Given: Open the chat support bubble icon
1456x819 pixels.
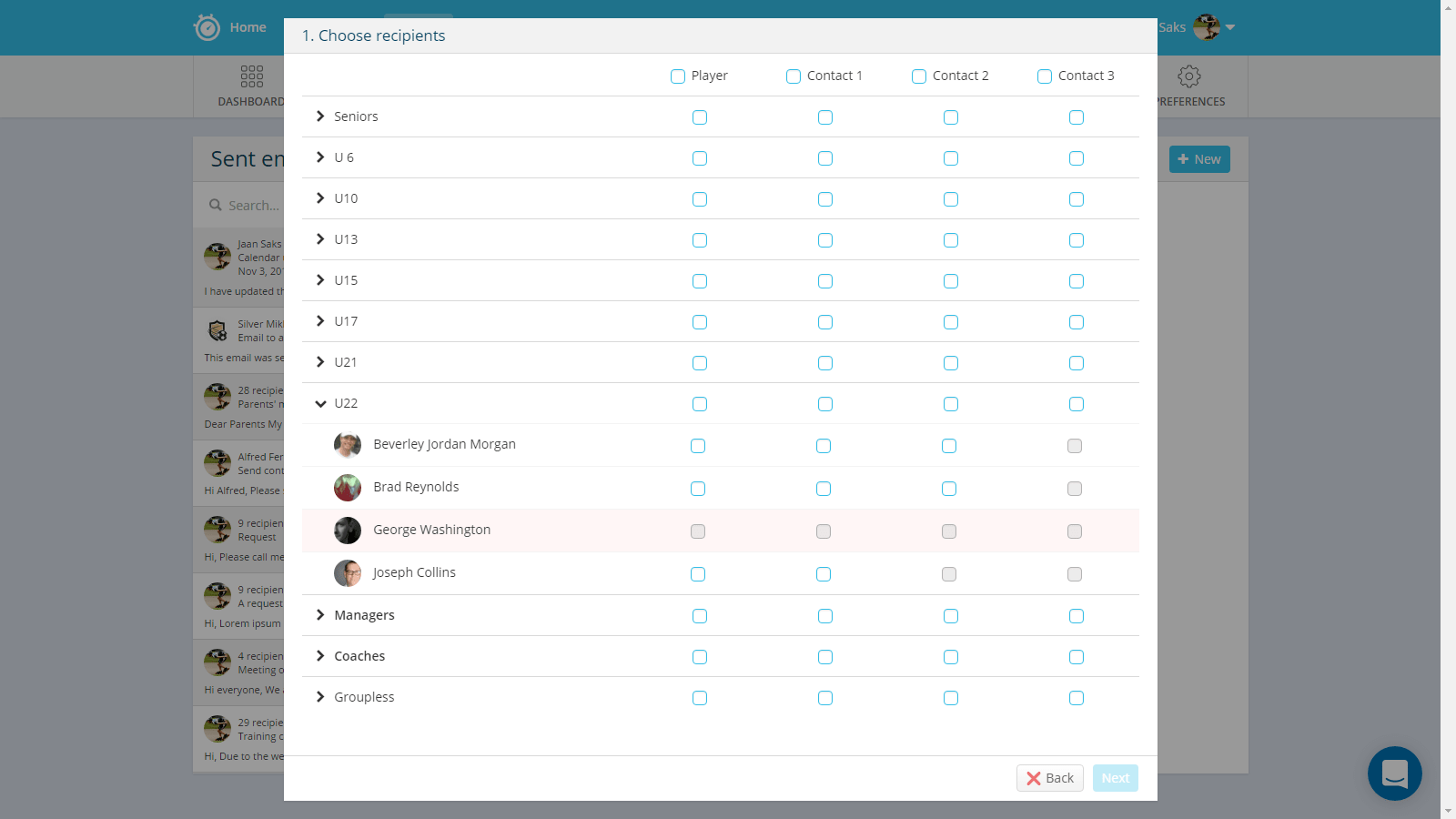Looking at the screenshot, I should [1394, 773].
